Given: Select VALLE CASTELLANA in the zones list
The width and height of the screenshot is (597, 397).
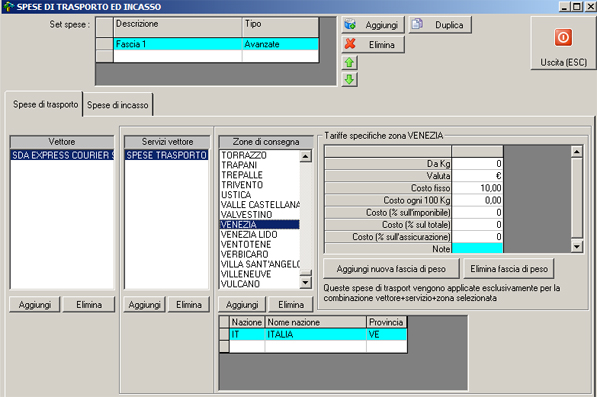Looking at the screenshot, I should point(260,205).
